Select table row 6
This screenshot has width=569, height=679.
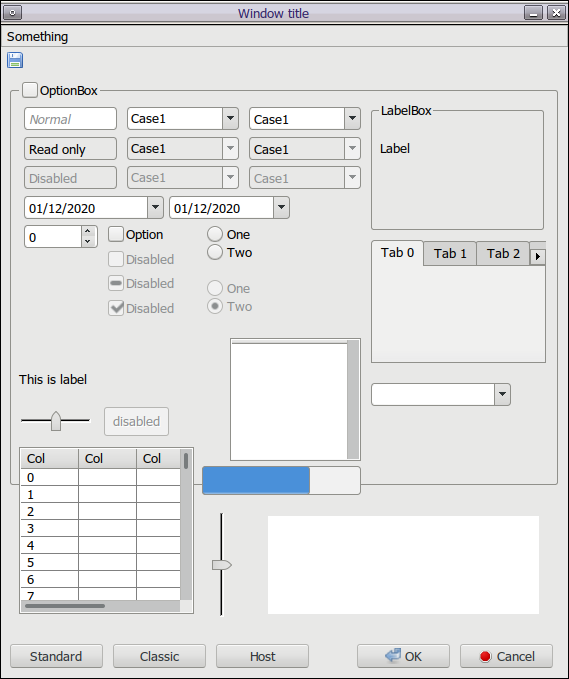tap(100, 579)
